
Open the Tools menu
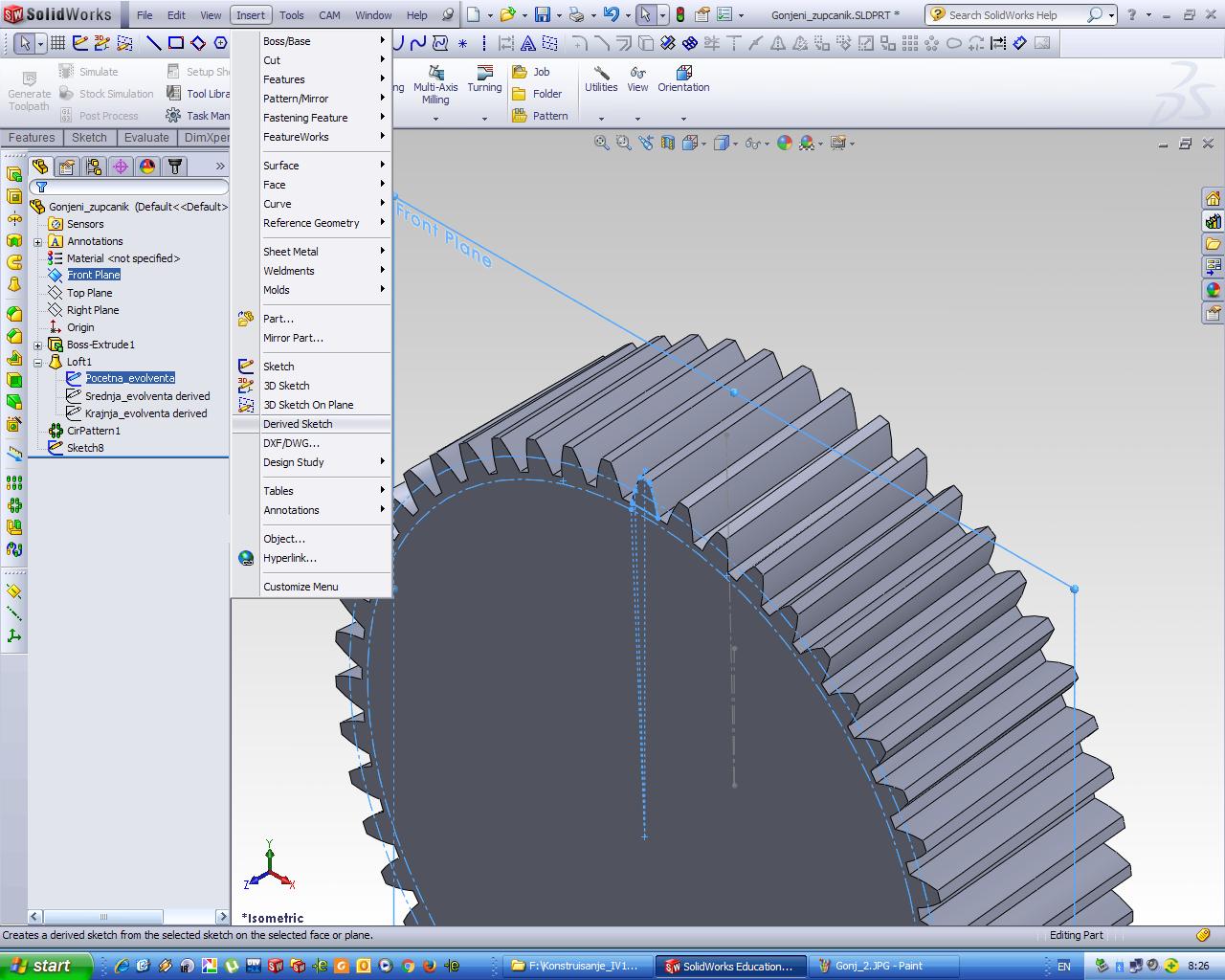point(292,15)
